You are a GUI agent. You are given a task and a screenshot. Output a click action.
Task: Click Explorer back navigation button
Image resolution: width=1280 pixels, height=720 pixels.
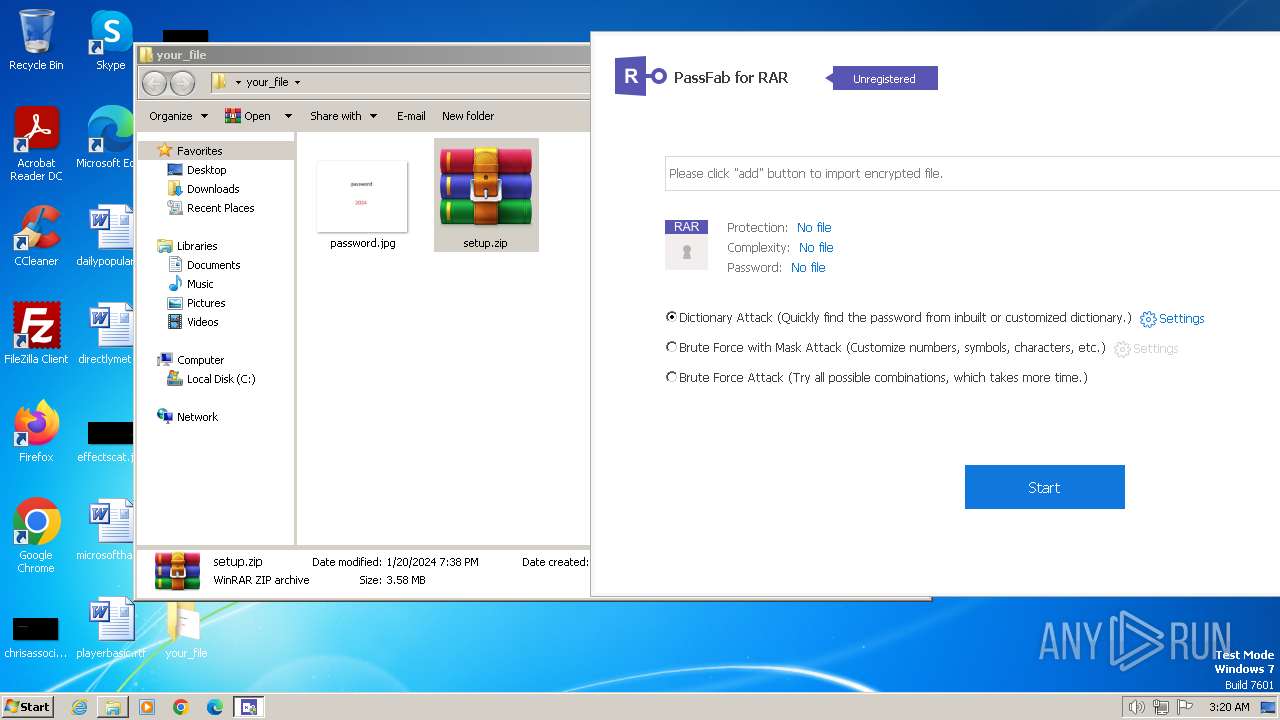click(154, 83)
